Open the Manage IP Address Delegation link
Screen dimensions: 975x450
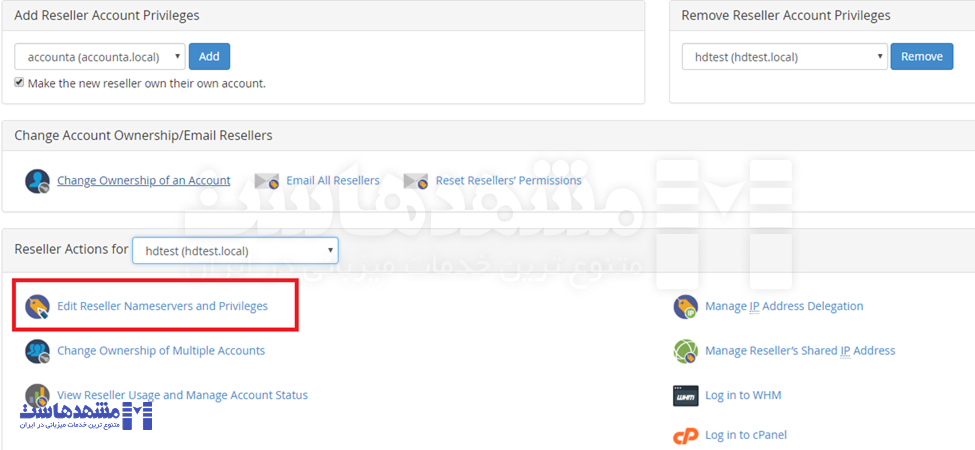[784, 306]
